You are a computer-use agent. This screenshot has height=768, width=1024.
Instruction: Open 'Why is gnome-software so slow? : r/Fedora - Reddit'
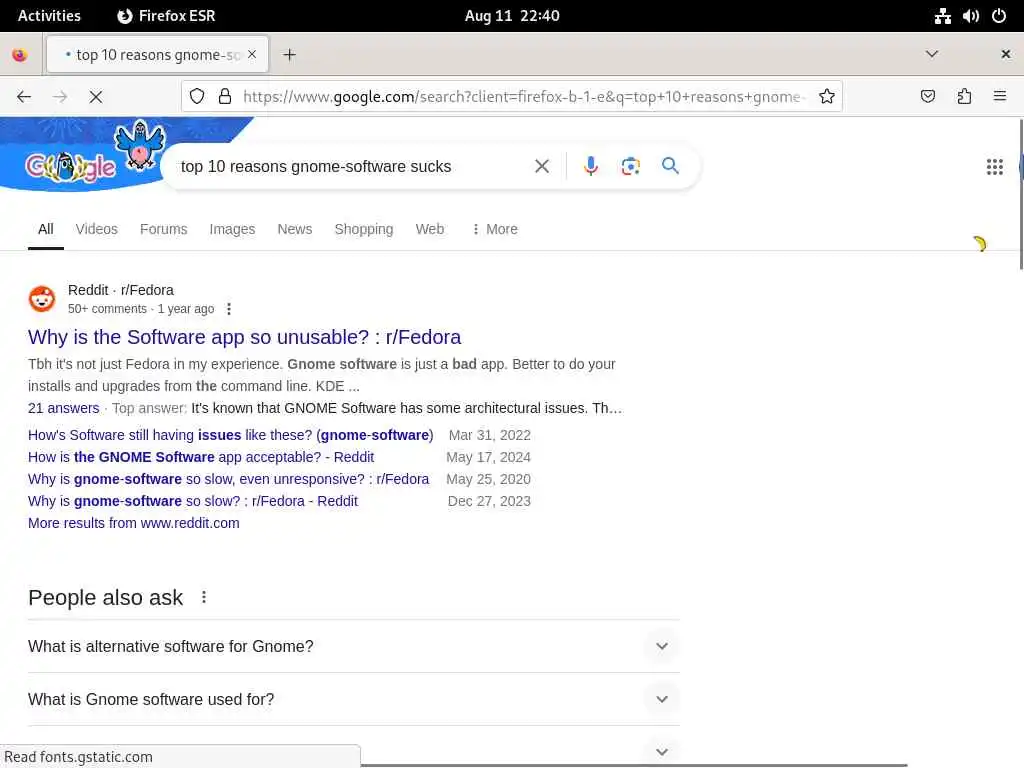click(x=193, y=501)
